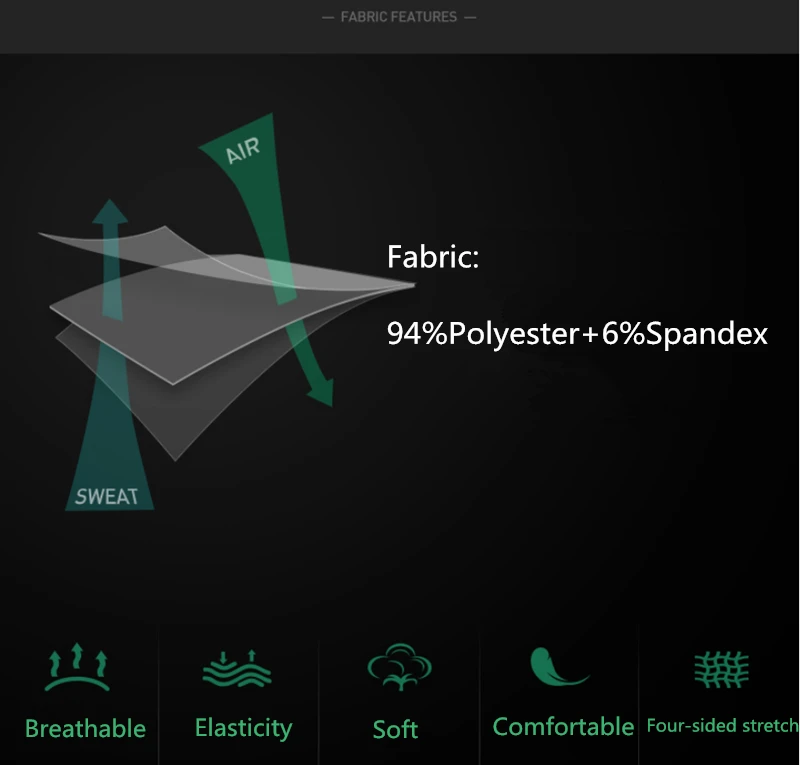
Task: Click the Four-sided stretch text label
Action: point(722,726)
